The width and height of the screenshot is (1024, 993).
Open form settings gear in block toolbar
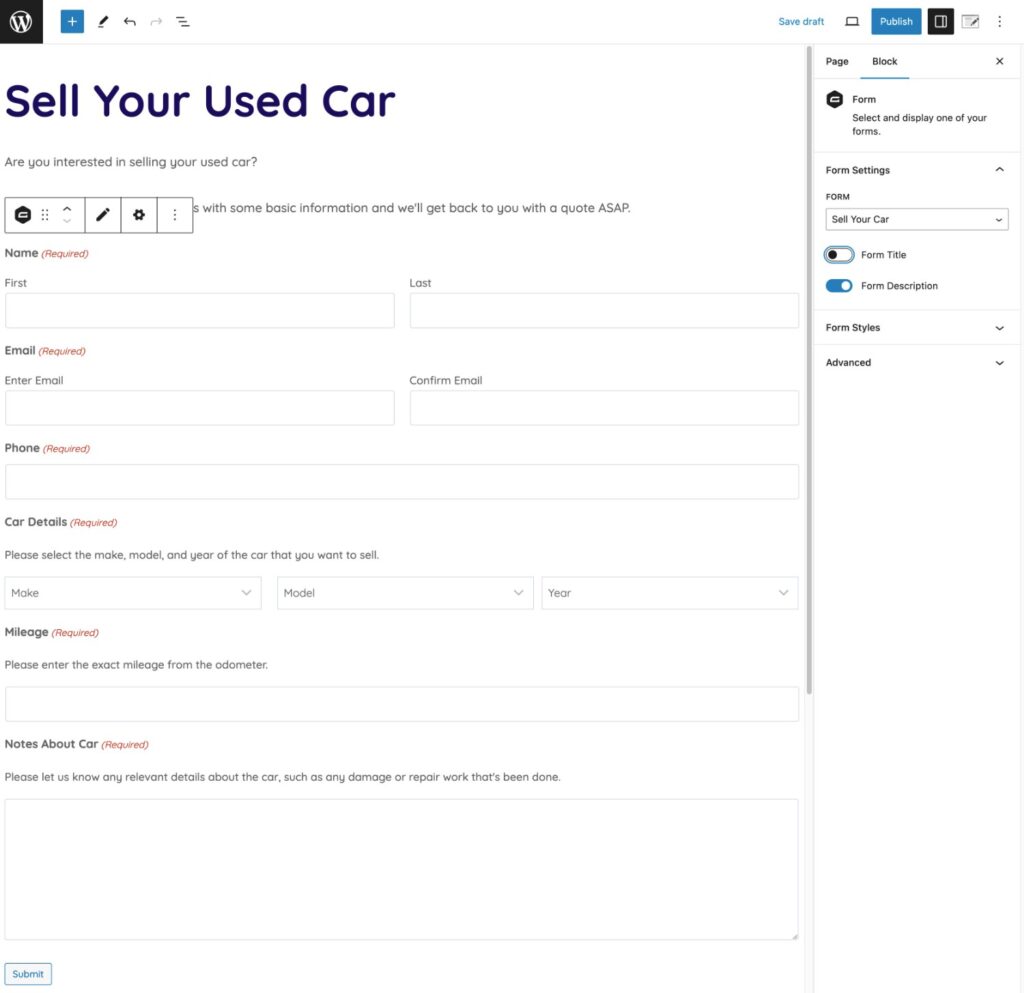tap(139, 215)
